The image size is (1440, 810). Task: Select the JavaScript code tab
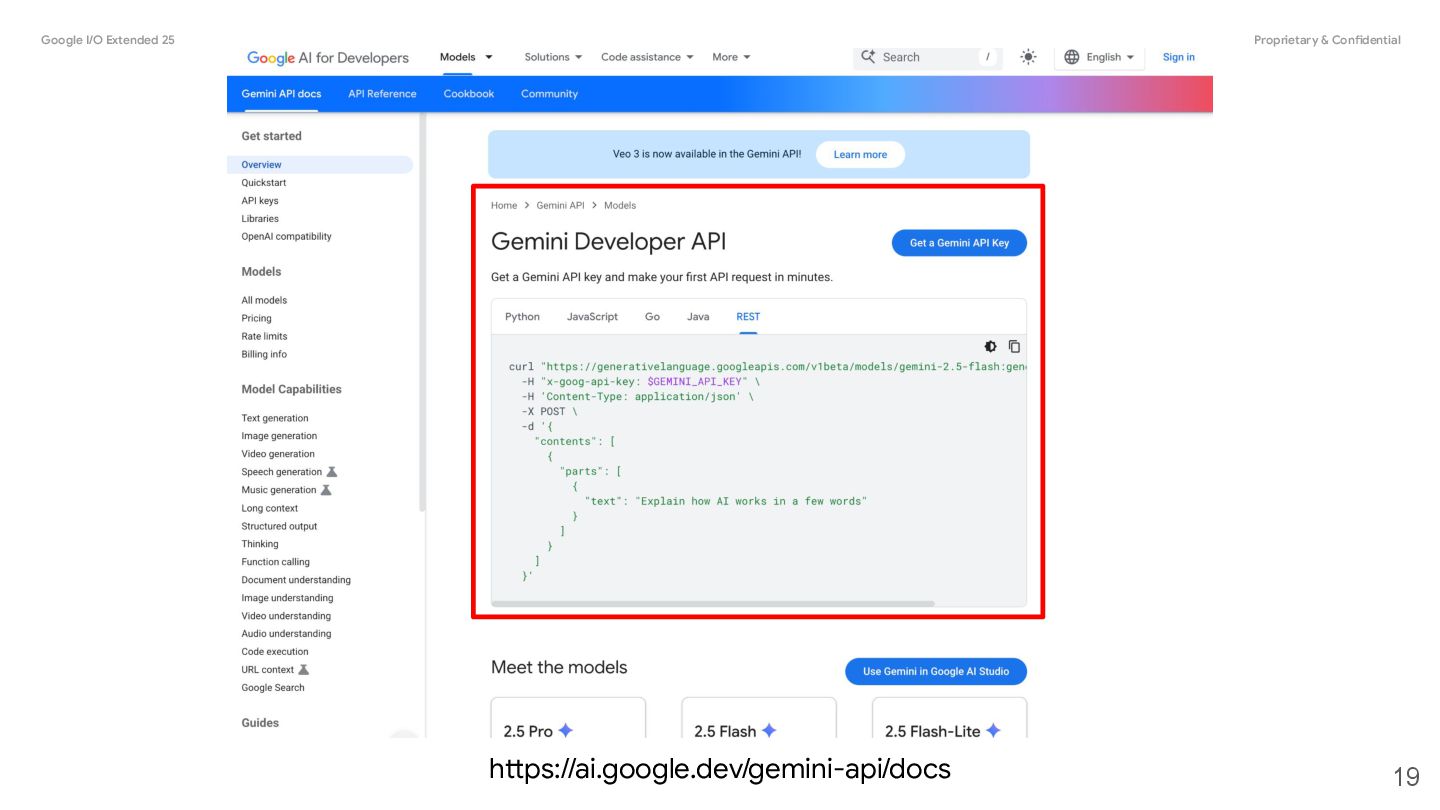(x=592, y=317)
